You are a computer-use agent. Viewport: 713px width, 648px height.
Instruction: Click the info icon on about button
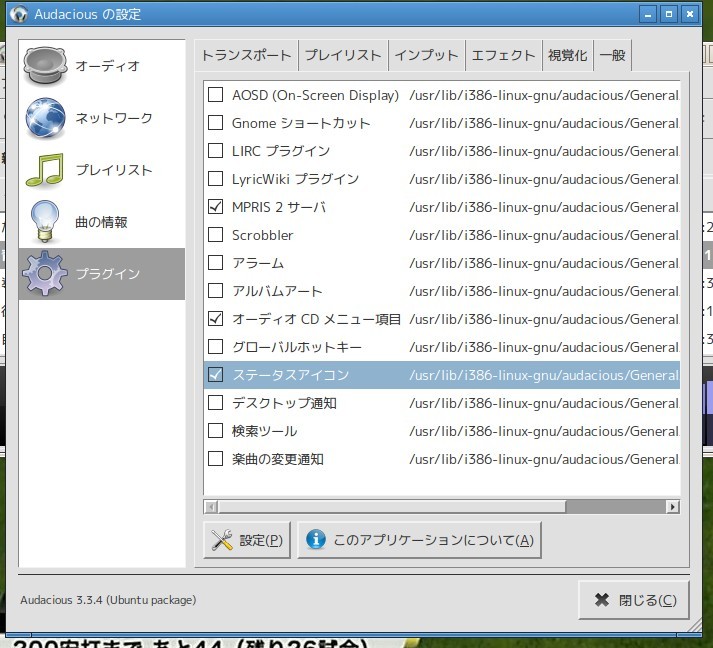click(316, 539)
